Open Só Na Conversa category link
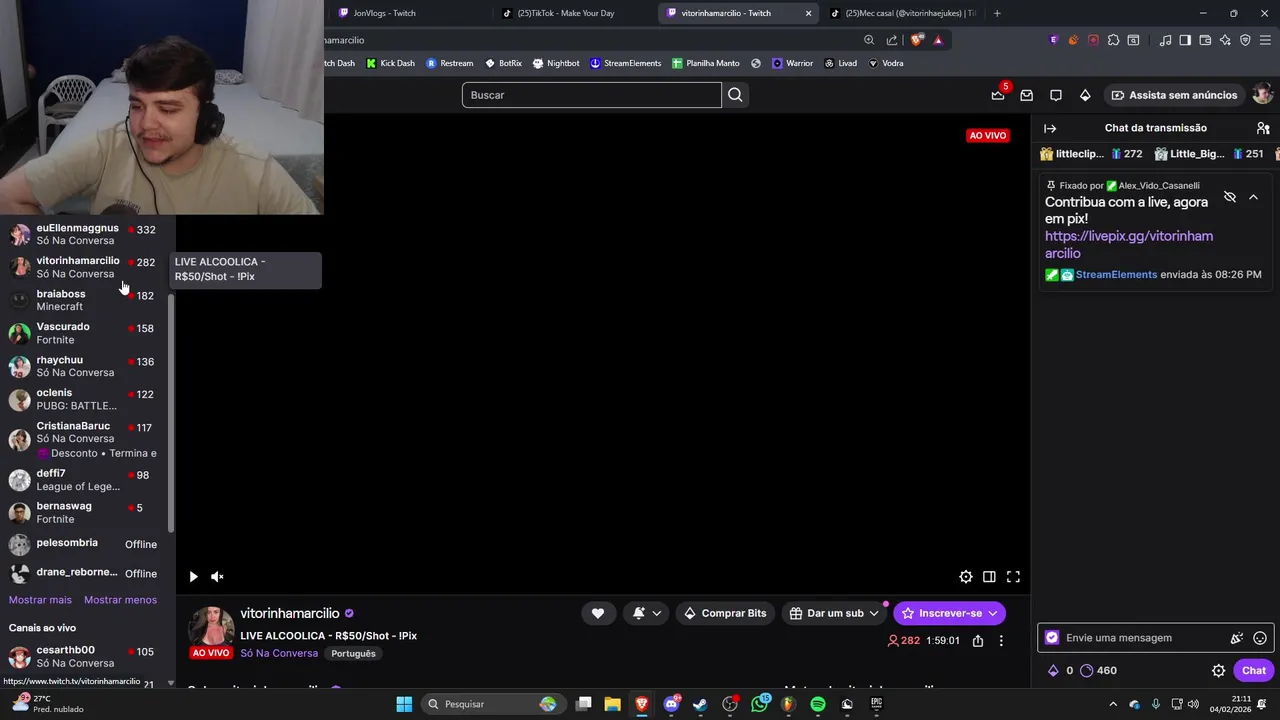The width and height of the screenshot is (1280, 720). click(279, 653)
